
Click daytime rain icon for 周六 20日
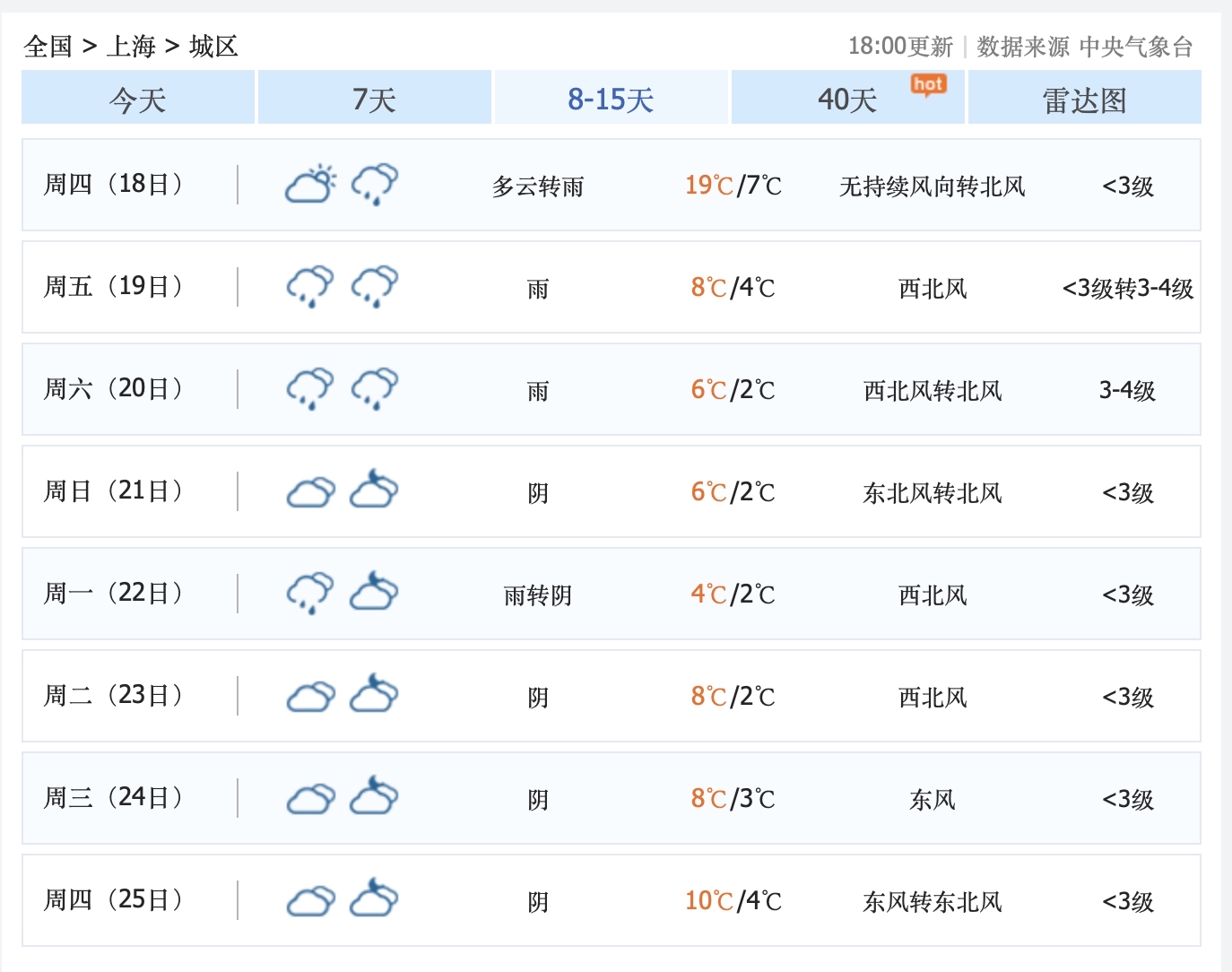(310, 388)
